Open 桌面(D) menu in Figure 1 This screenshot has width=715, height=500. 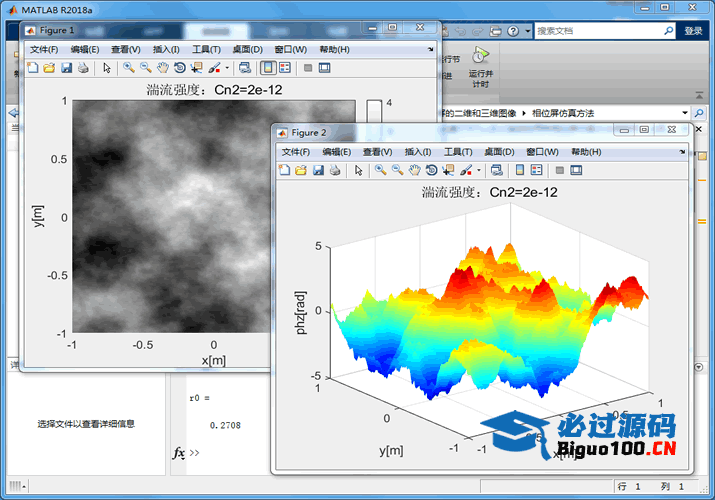pyautogui.click(x=248, y=49)
